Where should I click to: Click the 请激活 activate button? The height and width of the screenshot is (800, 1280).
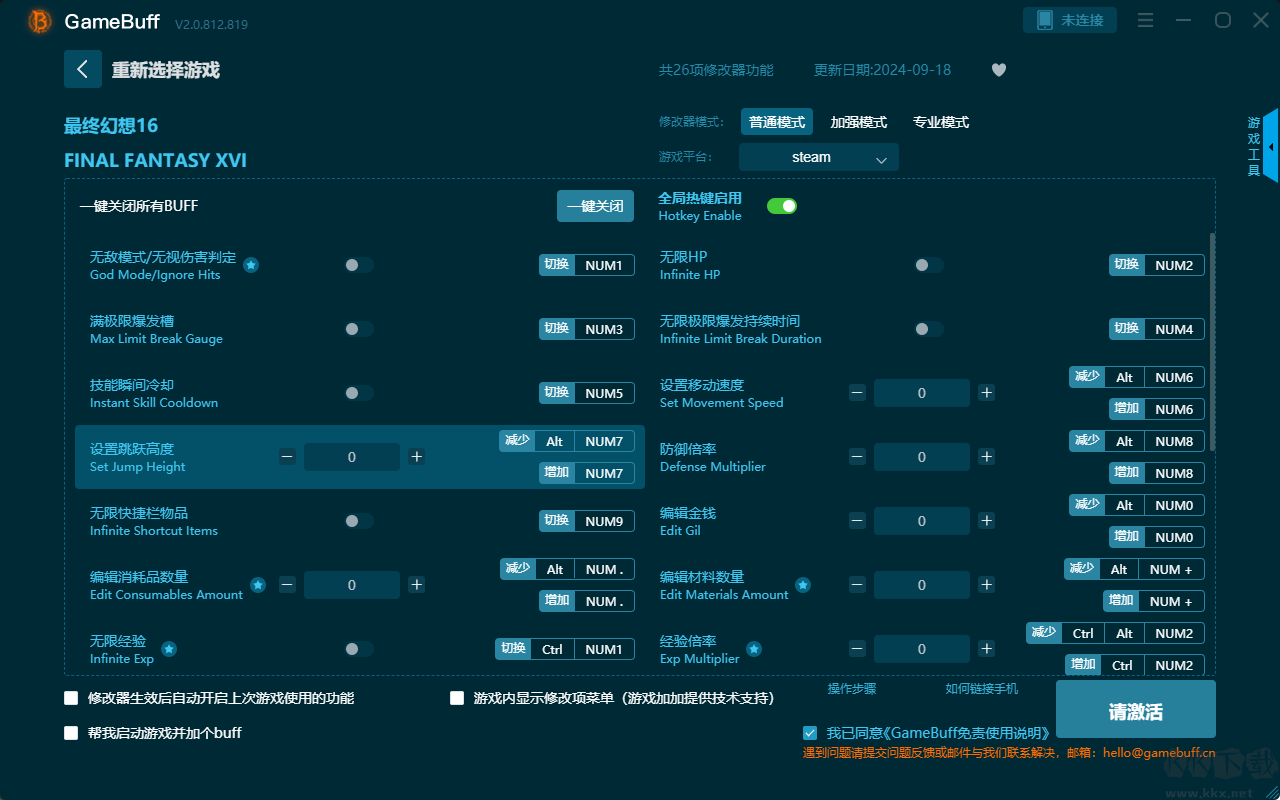pyautogui.click(x=1136, y=709)
